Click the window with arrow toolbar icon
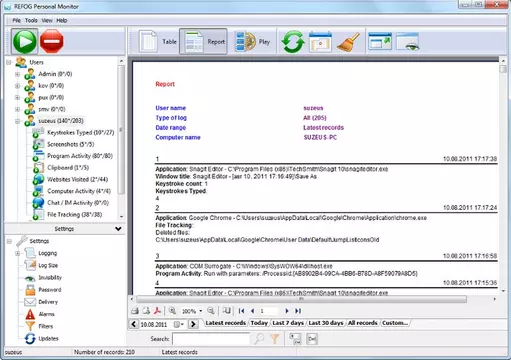The height and width of the screenshot is (360, 511). 380,42
